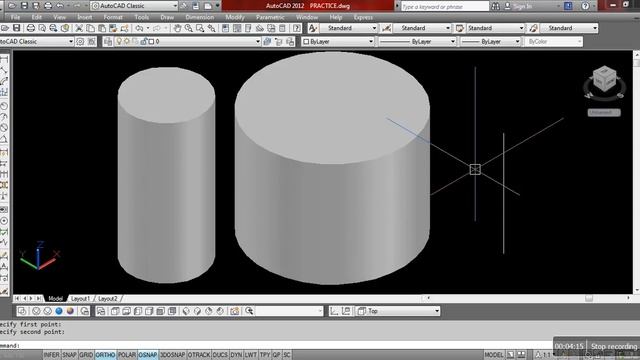Image resolution: width=640 pixels, height=360 pixels.
Task: Toggle LWT lineweight display
Action: pyautogui.click(x=251, y=355)
